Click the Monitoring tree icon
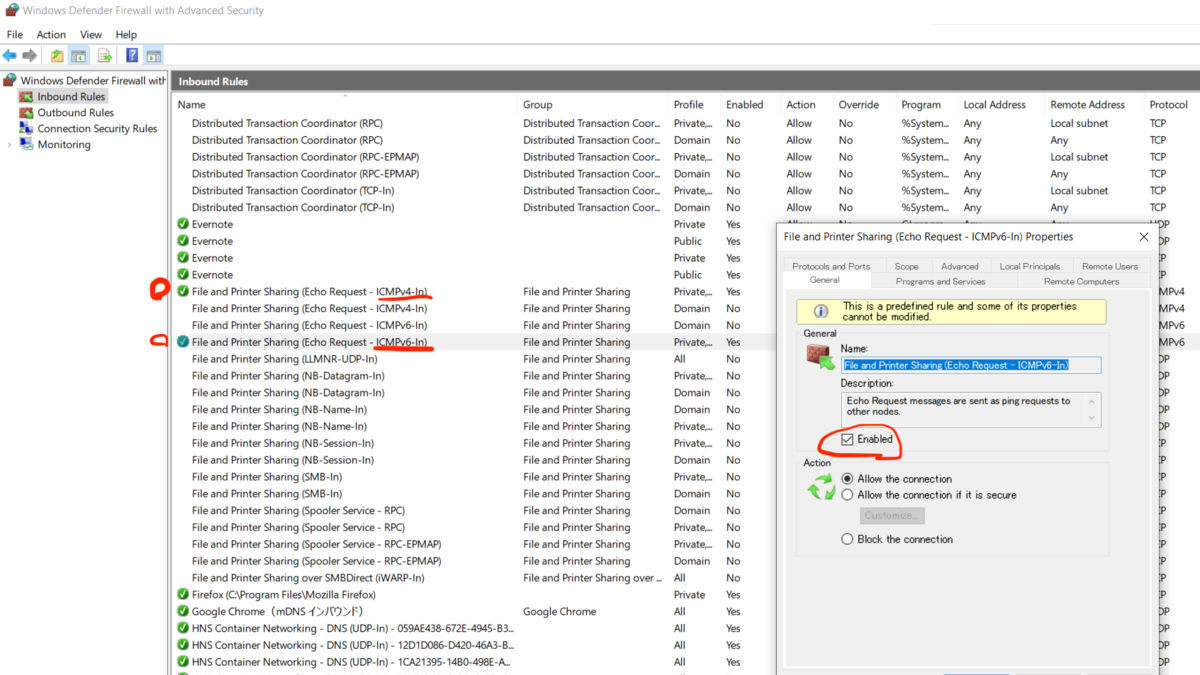 coord(26,145)
